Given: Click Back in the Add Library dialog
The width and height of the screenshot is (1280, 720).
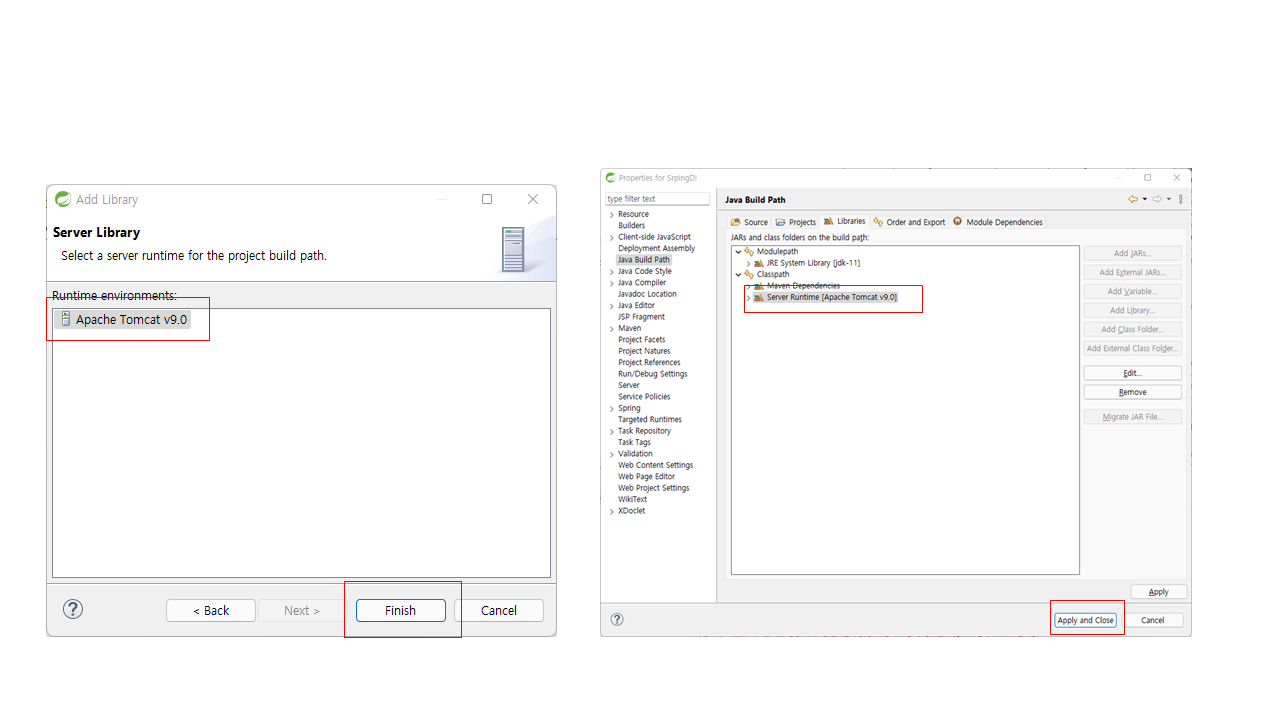Looking at the screenshot, I should pyautogui.click(x=211, y=610).
